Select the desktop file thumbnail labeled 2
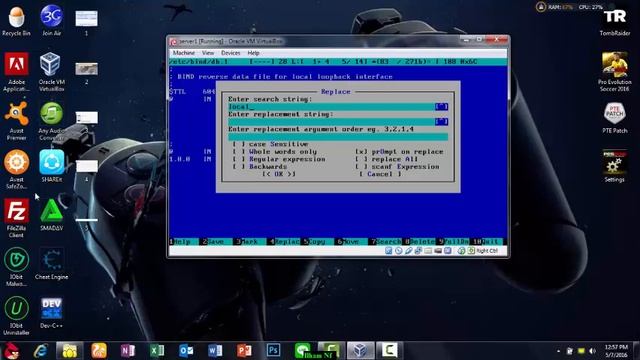 point(87,73)
